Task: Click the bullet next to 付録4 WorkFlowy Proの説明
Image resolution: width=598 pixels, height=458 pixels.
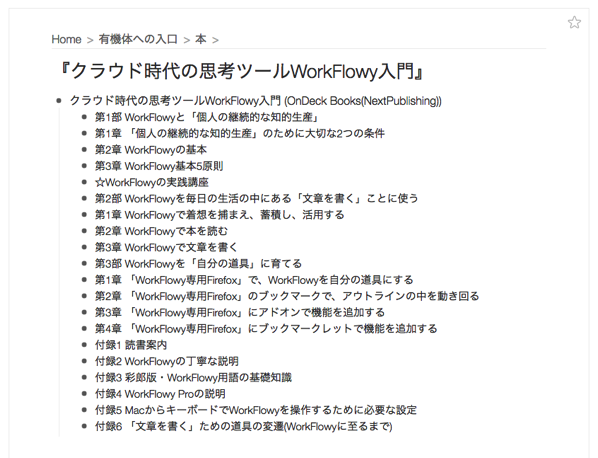Action: pyautogui.click(x=84, y=394)
